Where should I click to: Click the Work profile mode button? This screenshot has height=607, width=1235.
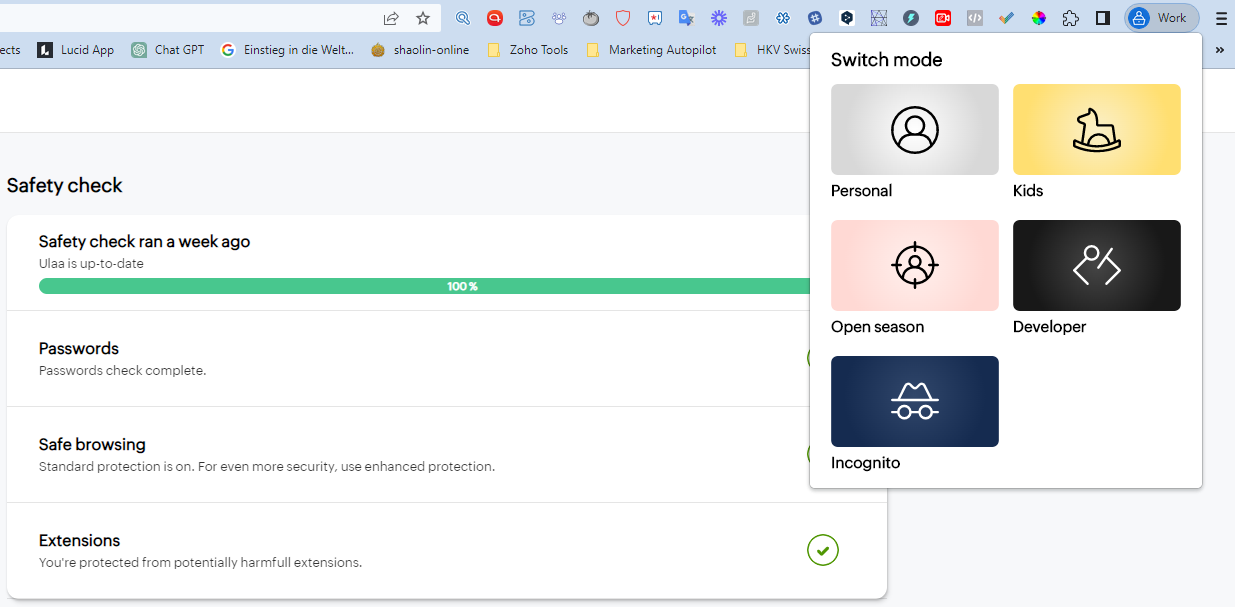1161,18
